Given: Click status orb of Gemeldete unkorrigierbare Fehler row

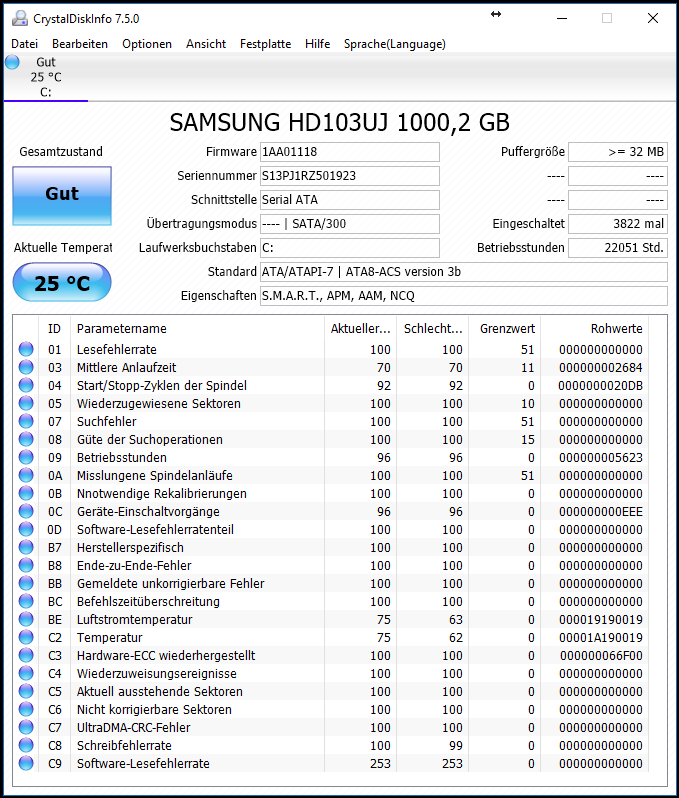Looking at the screenshot, I should [26, 583].
